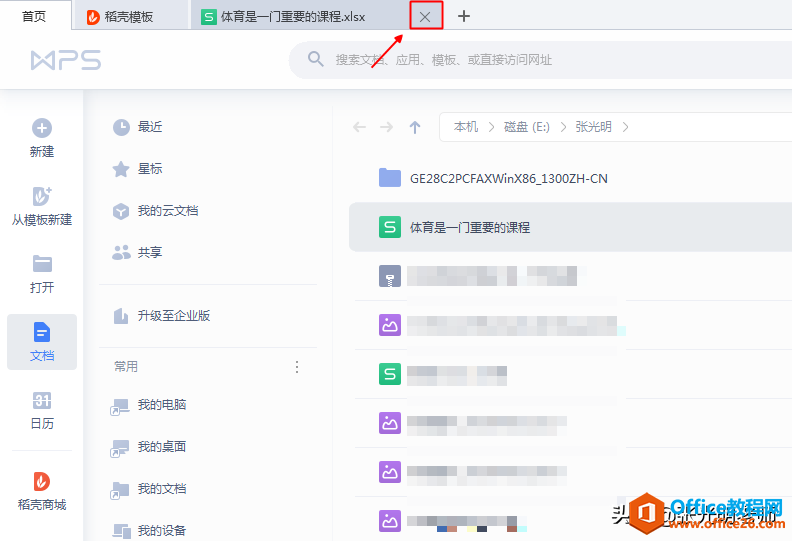Image resolution: width=792 pixels, height=541 pixels.
Task: Expand the chevron after 张光明 in path
Action: (625, 127)
